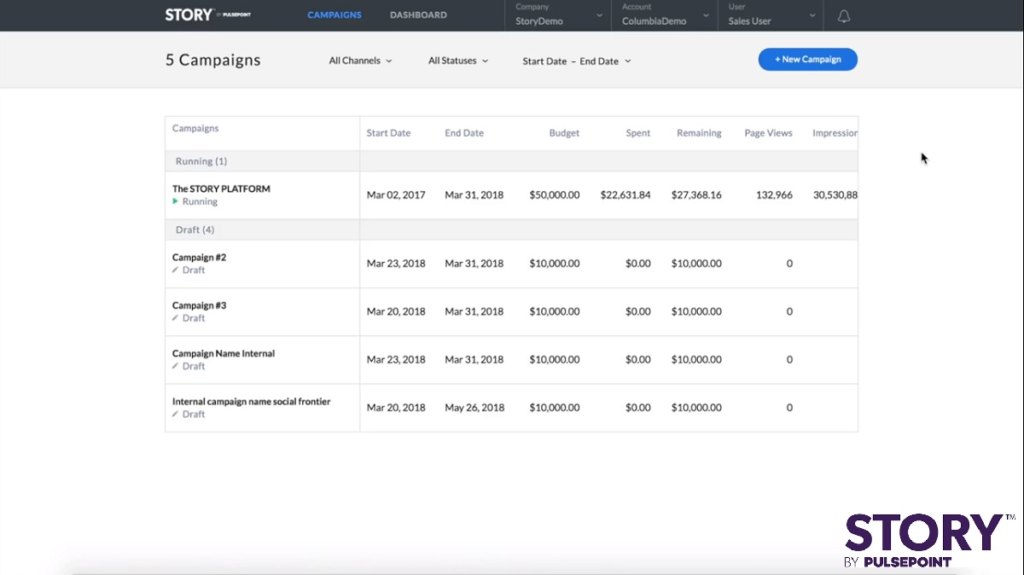Click the New Campaign button

[807, 59]
